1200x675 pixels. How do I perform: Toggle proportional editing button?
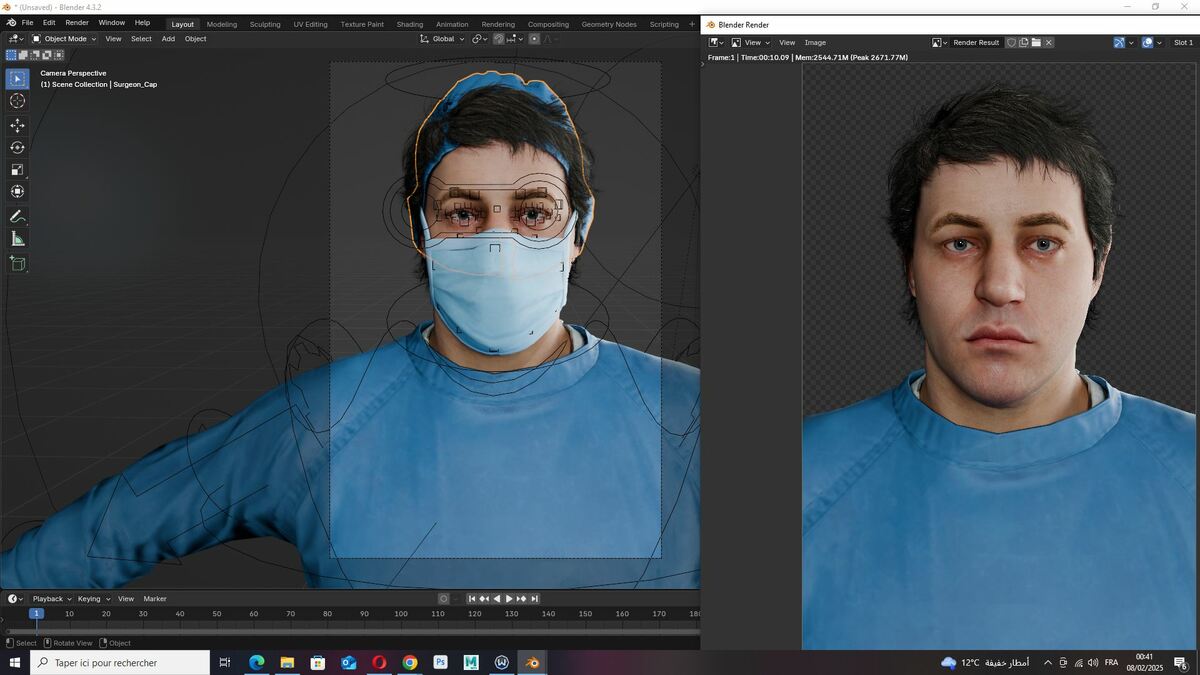(x=534, y=39)
